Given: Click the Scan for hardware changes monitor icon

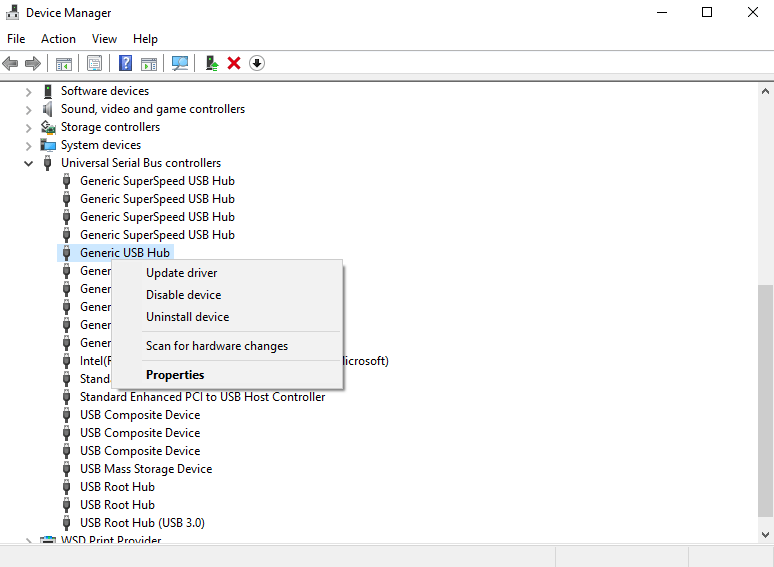Looking at the screenshot, I should 180,63.
